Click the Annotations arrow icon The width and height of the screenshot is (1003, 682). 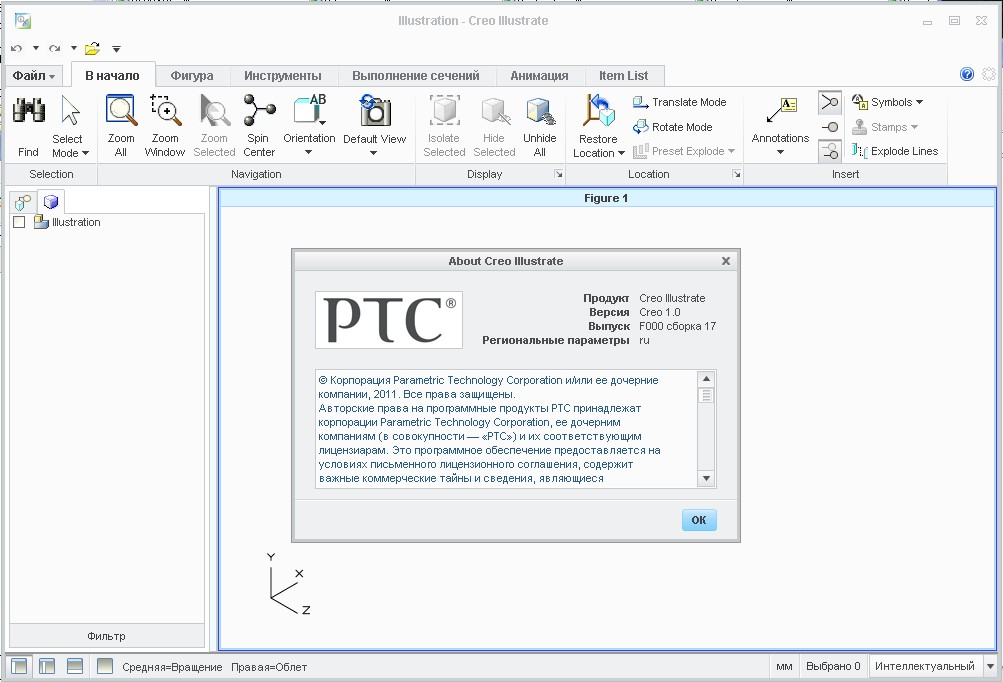[781, 110]
